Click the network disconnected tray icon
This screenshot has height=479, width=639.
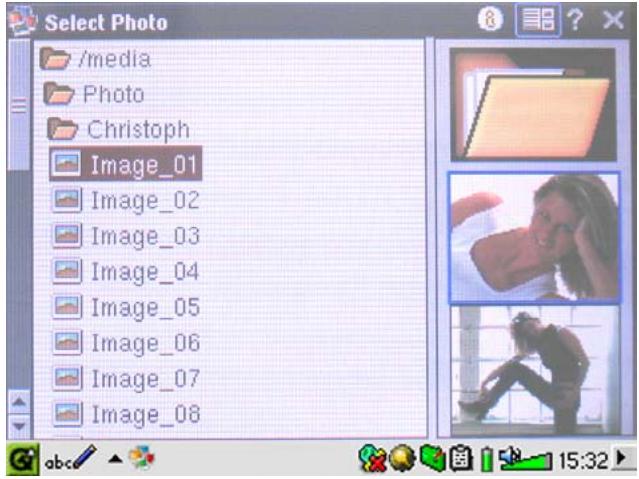point(372,459)
